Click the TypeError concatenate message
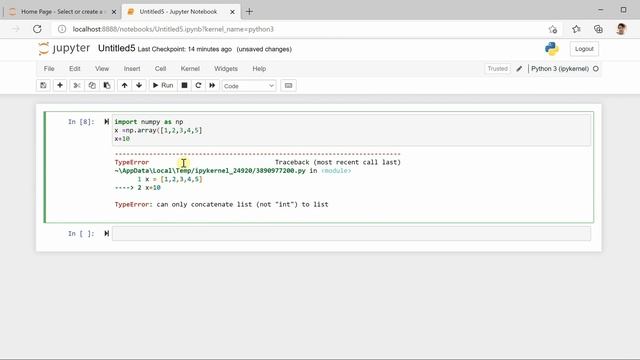This screenshot has width=640, height=360. click(221, 204)
